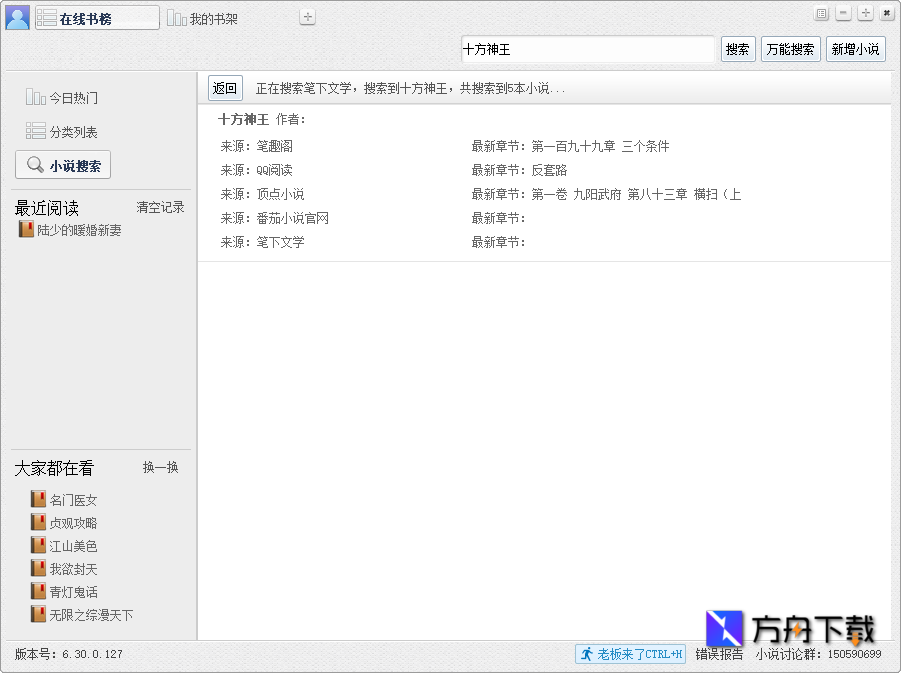The image size is (901, 673).
Task: Open the book 名门医女
Action: [x=73, y=500]
